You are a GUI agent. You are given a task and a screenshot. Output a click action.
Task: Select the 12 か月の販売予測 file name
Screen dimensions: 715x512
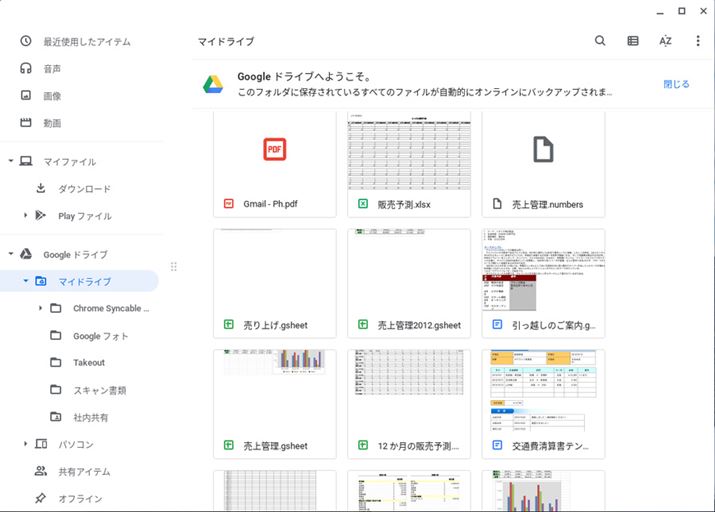(418, 446)
